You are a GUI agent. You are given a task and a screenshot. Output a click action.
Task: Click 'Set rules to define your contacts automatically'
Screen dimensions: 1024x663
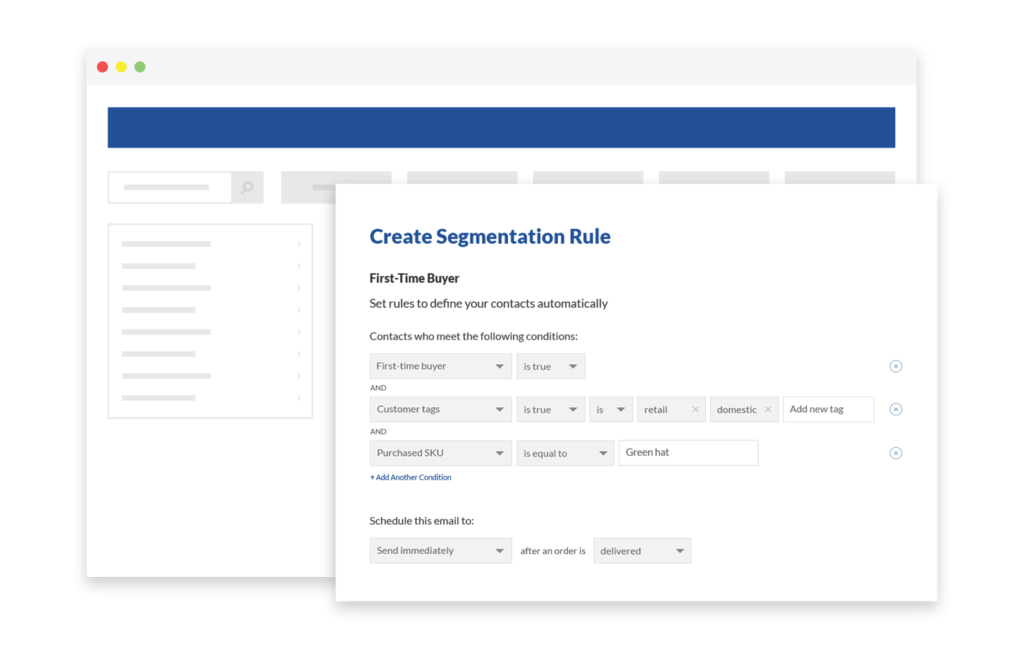[488, 304]
